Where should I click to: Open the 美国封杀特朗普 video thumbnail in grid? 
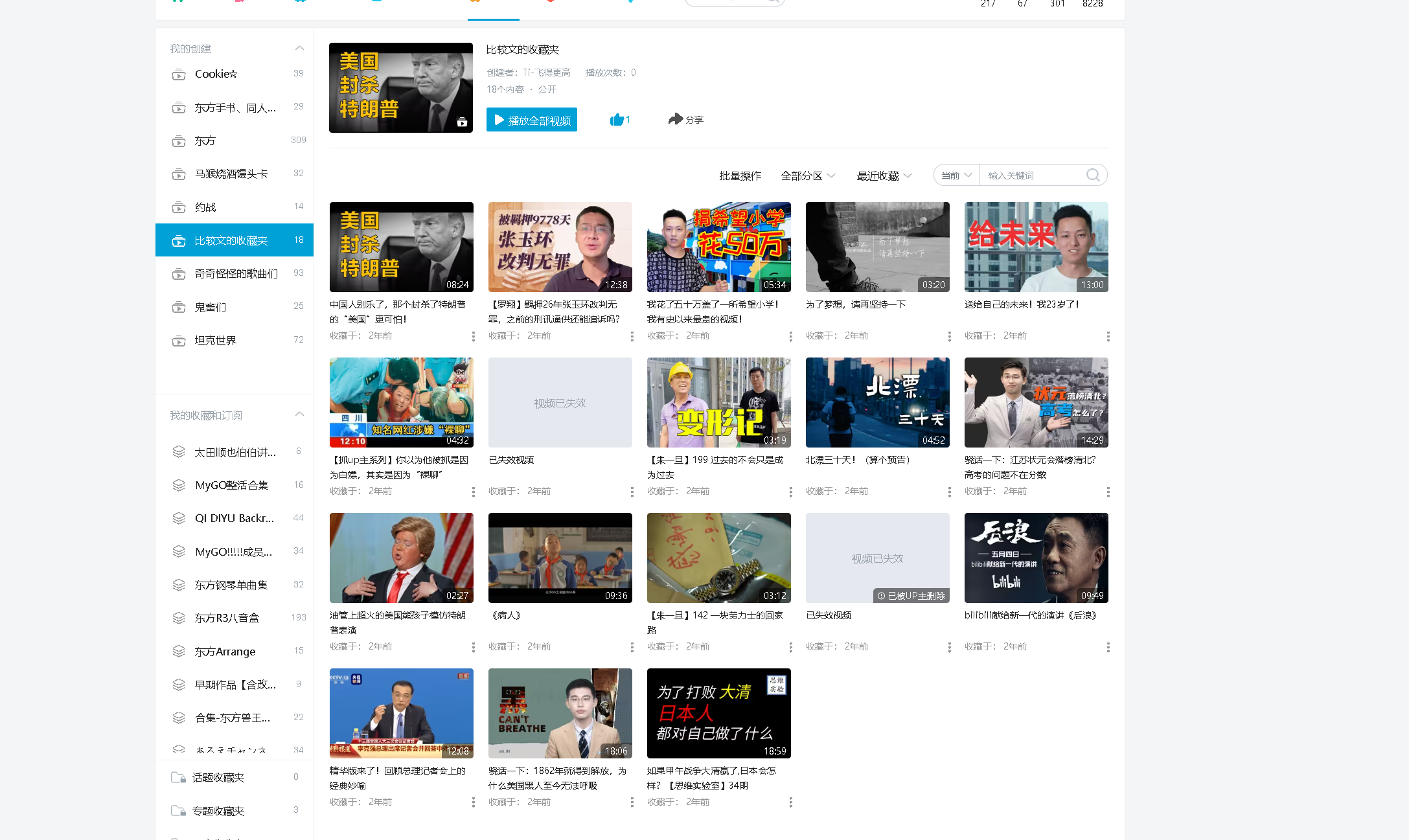click(402, 247)
